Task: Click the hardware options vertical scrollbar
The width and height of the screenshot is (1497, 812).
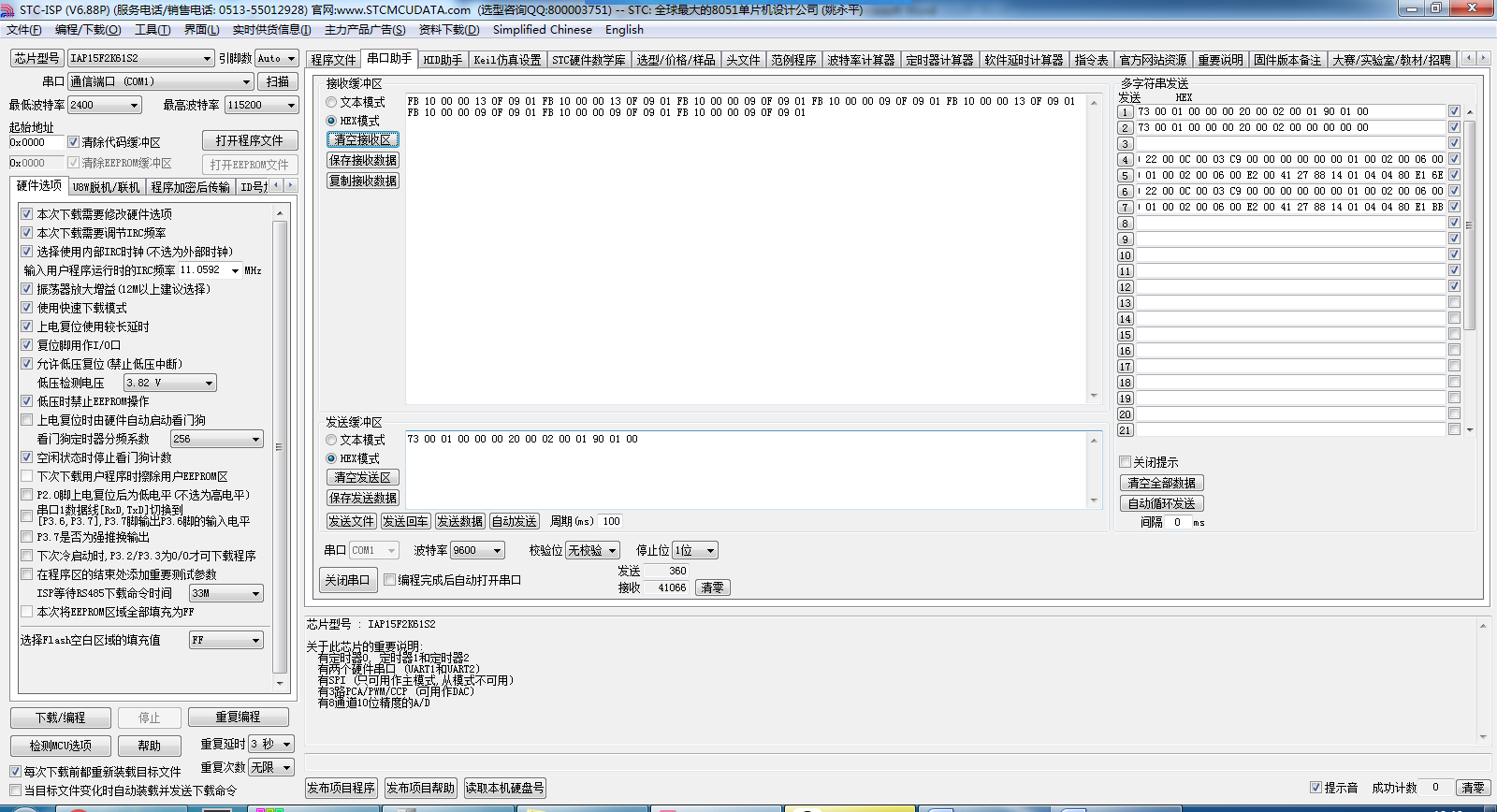Action: 280,448
